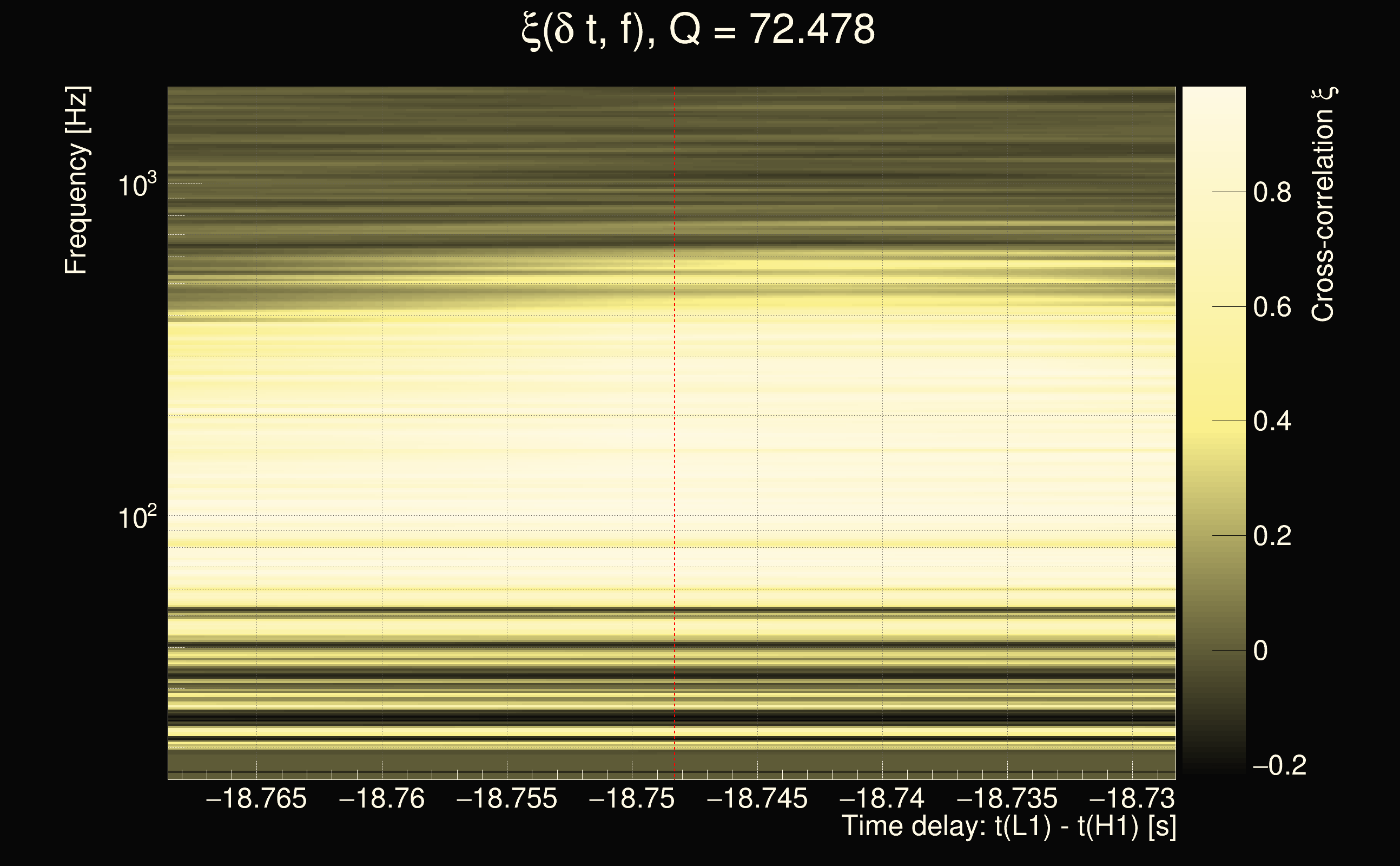This screenshot has width=1400, height=866.
Task: Click the Cross-correlation ξ colorbar label
Action: click(1323, 205)
